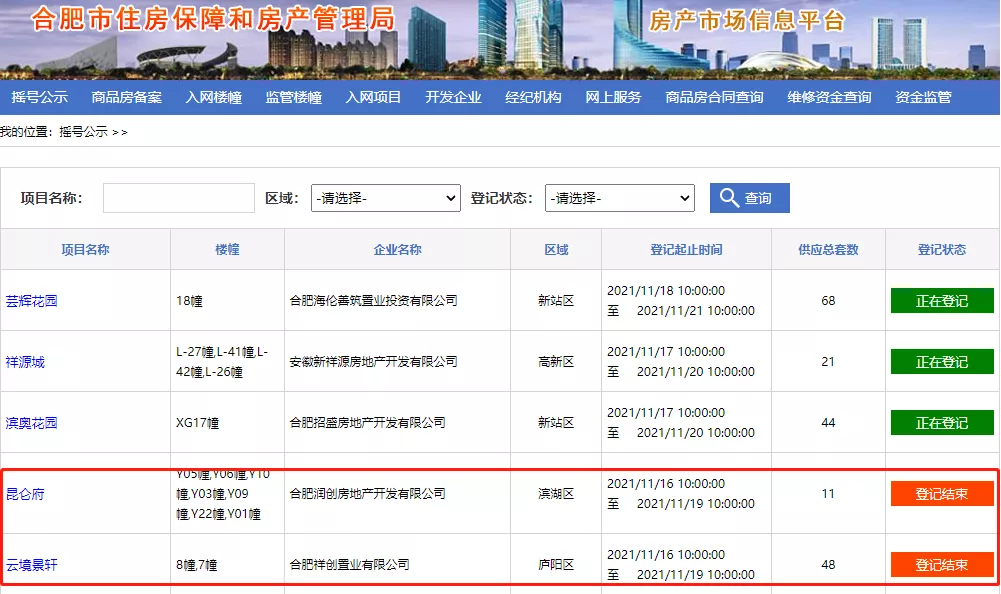Select the 经纪机构 navigation item
Image resolution: width=1001 pixels, height=594 pixels.
click(x=533, y=97)
